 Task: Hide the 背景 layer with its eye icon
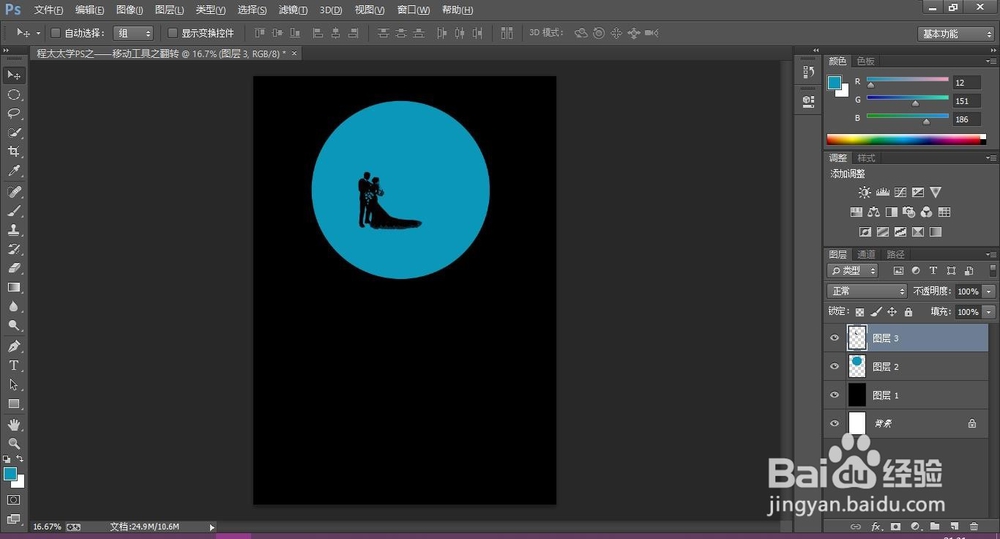(834, 423)
